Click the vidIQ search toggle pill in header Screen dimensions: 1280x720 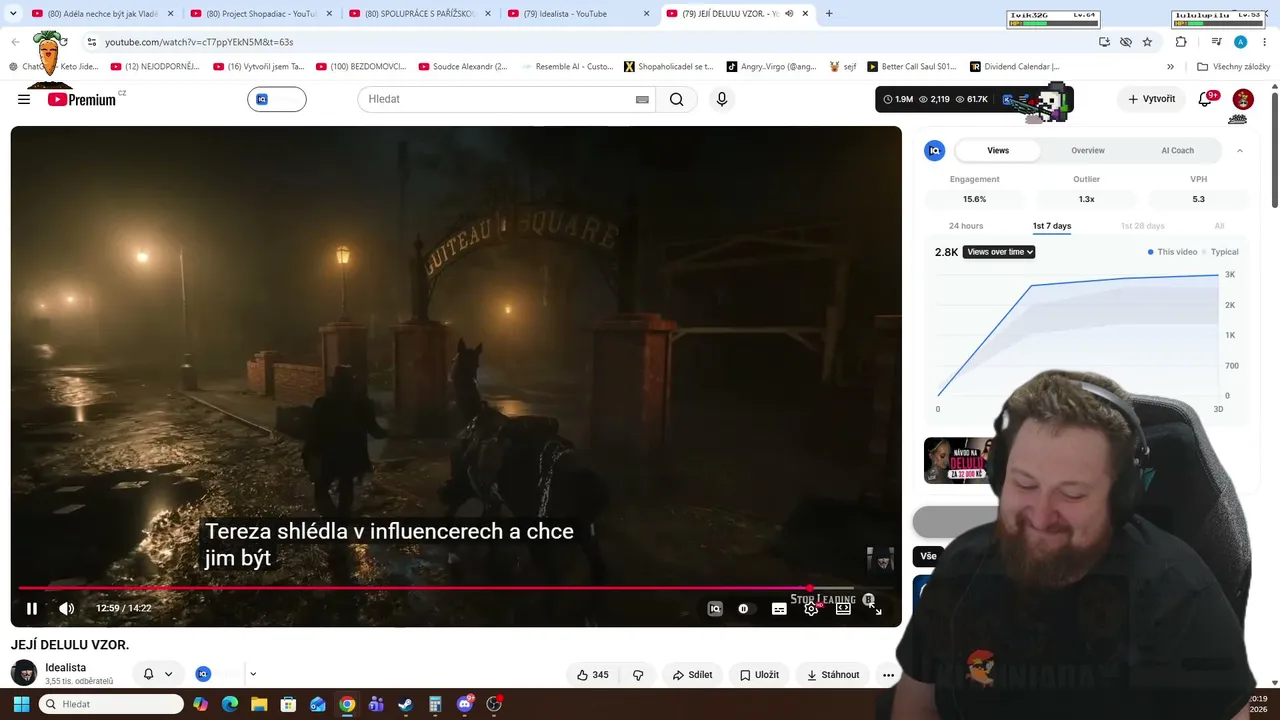277,99
